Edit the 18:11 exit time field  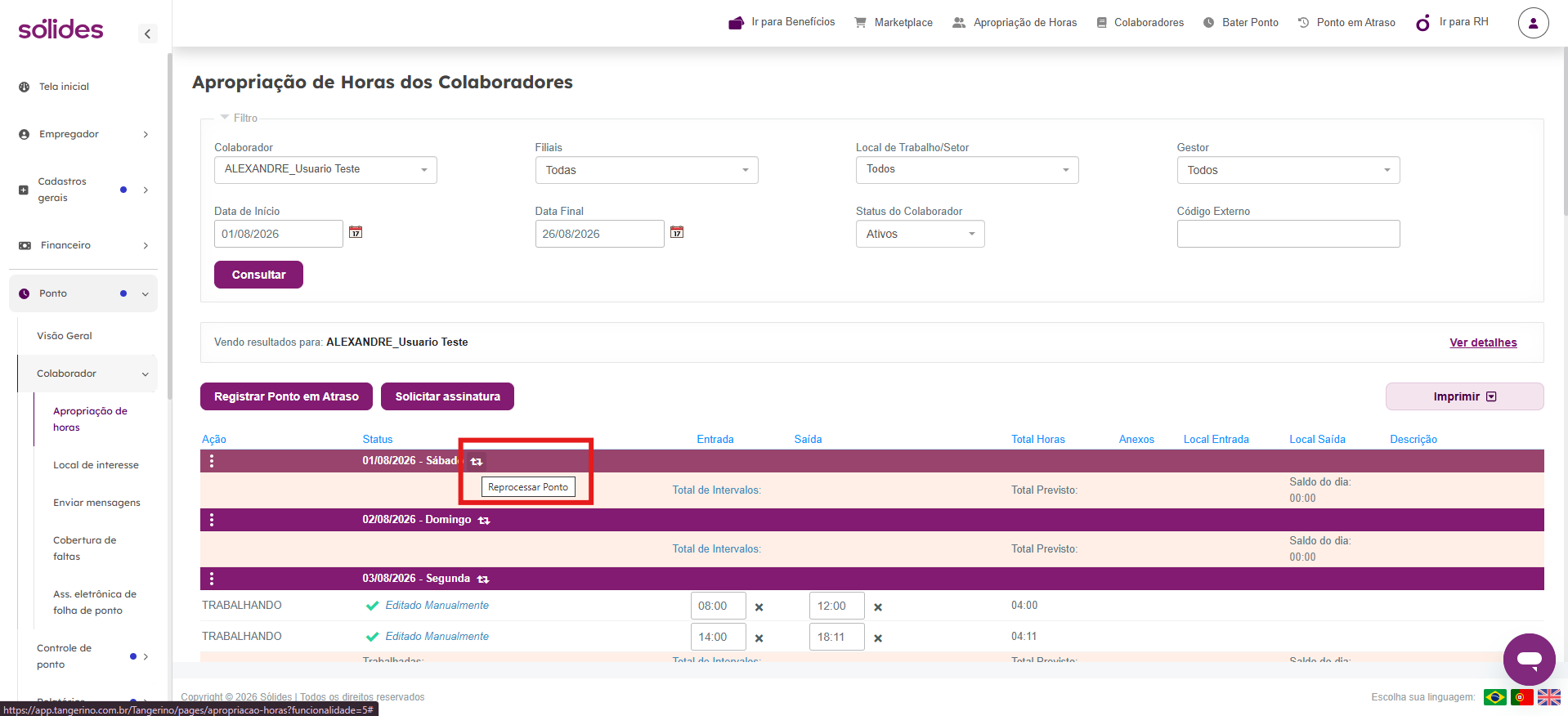click(x=837, y=637)
